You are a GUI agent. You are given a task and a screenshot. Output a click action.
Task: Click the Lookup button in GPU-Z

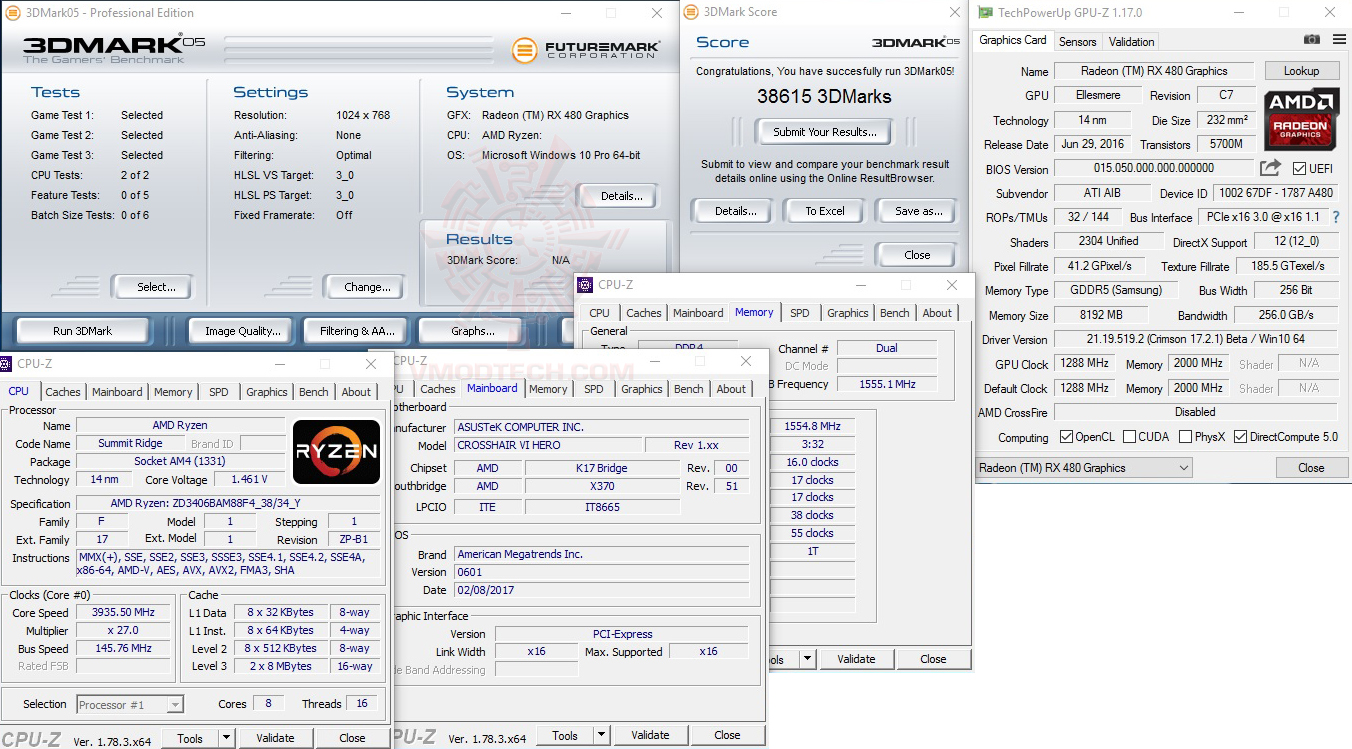point(1301,70)
